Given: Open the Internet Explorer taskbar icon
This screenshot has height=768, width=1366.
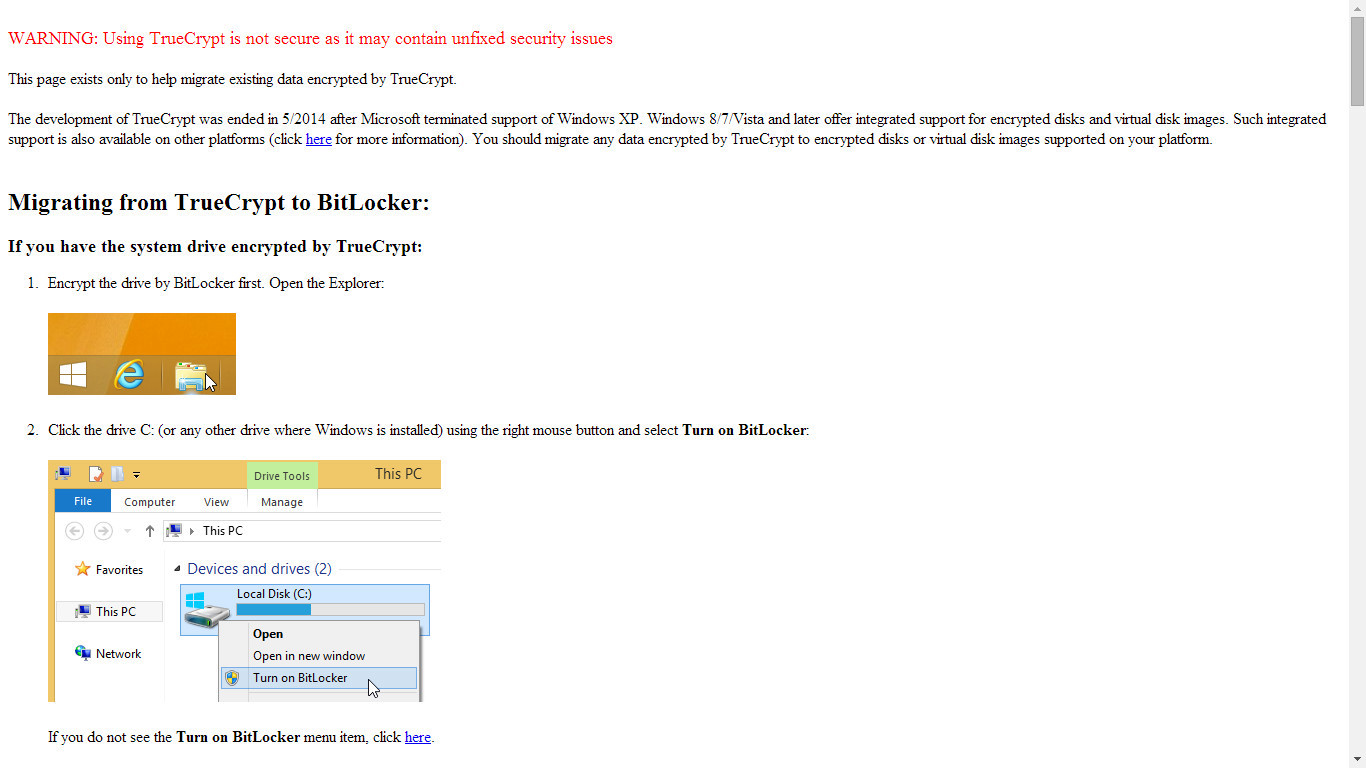Looking at the screenshot, I should tap(129, 375).
